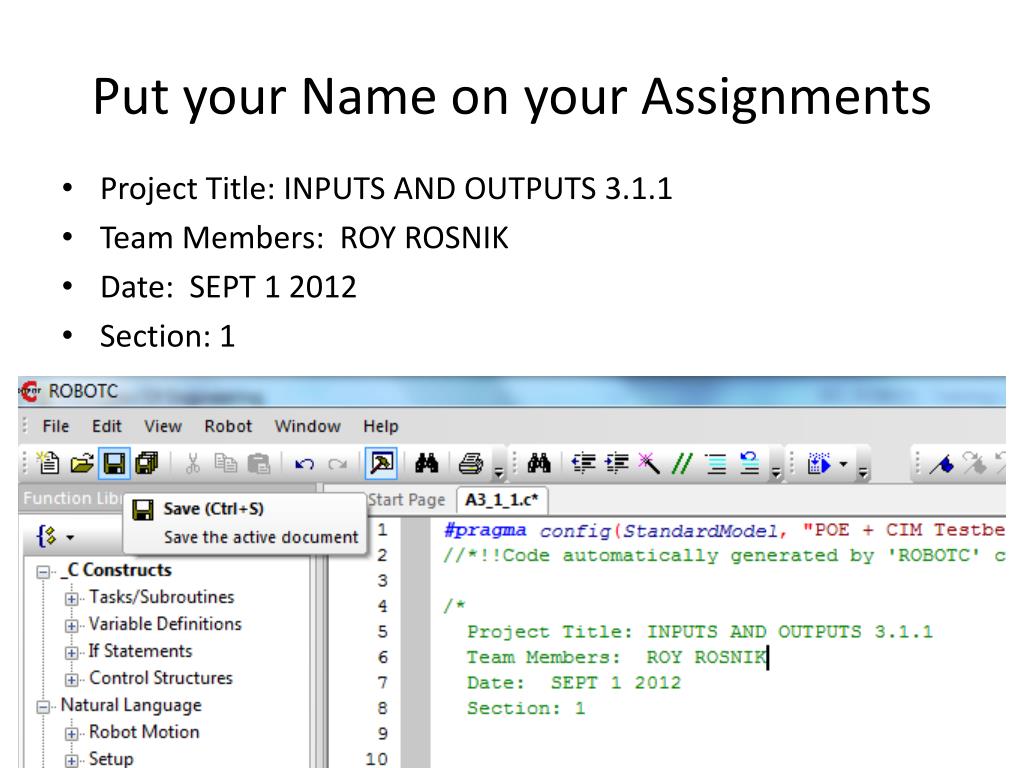Create a new file with the toolbar icon
Screen dimensions: 1024x768
coord(48,463)
